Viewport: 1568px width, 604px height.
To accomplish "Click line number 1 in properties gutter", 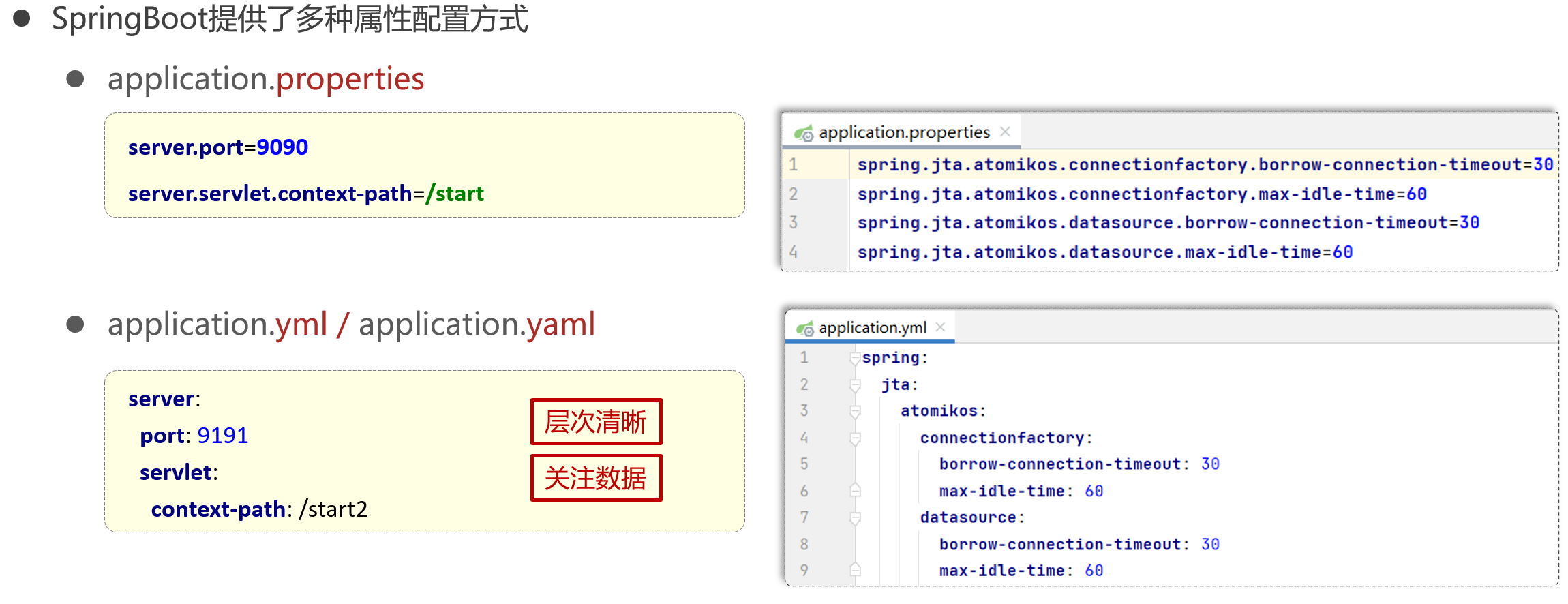I will click(794, 165).
